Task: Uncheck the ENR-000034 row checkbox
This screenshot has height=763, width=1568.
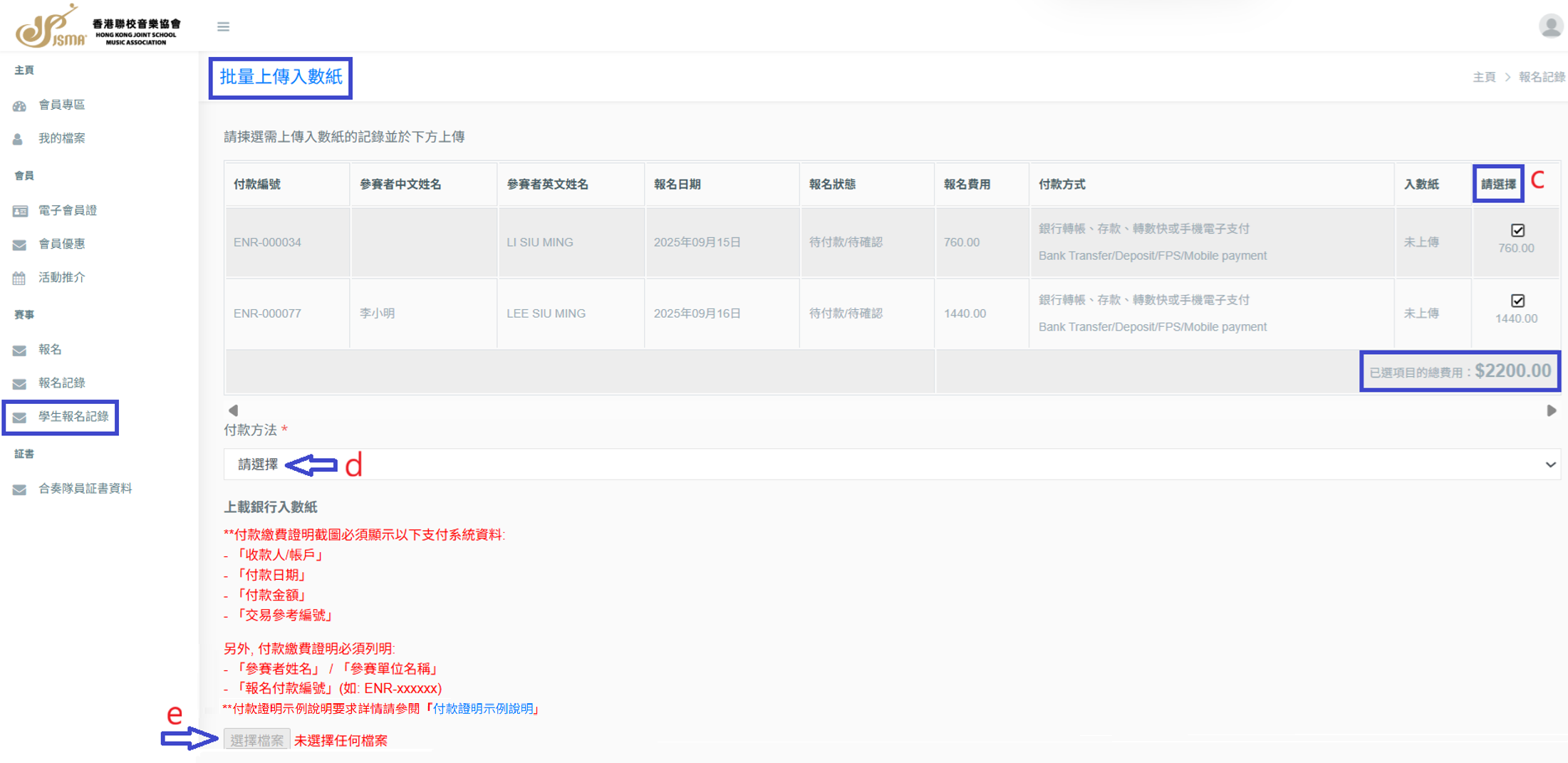Action: coord(1517,230)
